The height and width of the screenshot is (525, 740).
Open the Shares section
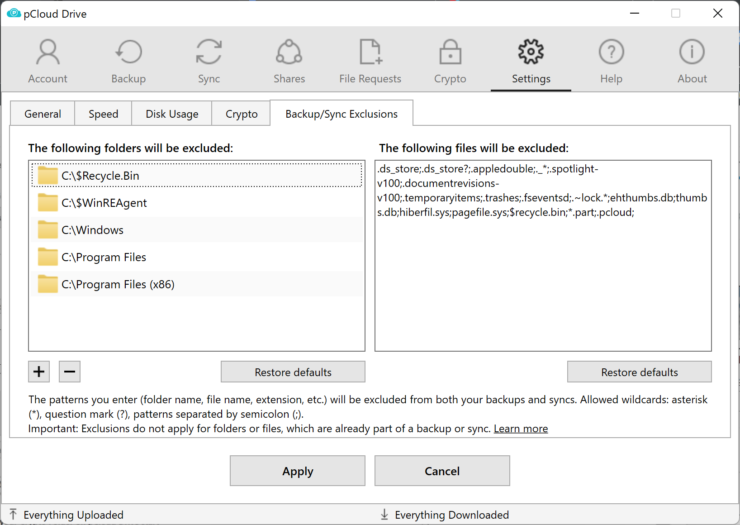point(289,61)
